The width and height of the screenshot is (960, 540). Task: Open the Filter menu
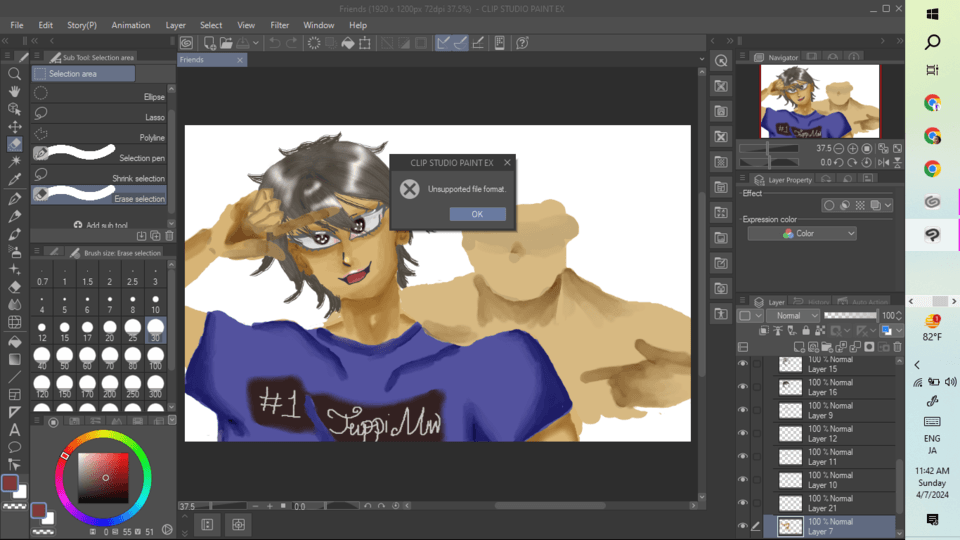279,25
